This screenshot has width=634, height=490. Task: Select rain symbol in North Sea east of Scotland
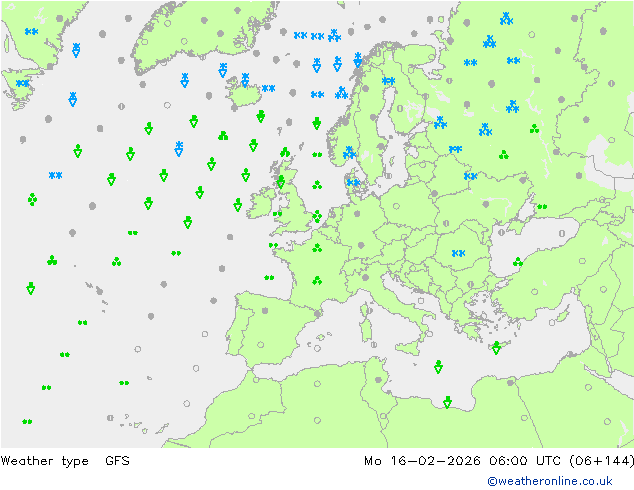pyautogui.click(x=317, y=185)
